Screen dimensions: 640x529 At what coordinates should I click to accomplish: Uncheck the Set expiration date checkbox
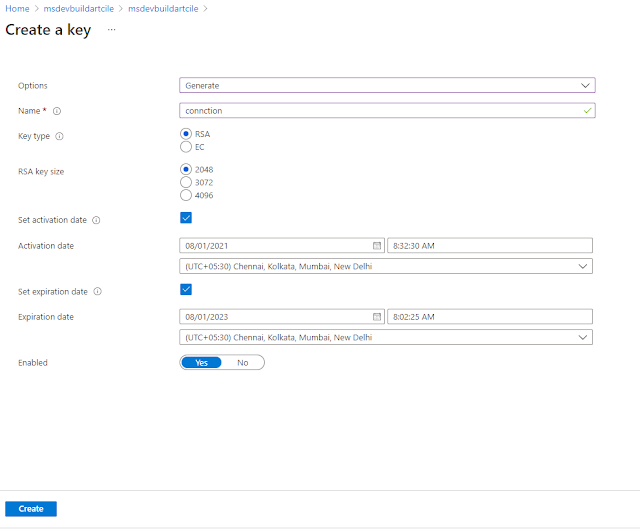pos(186,289)
